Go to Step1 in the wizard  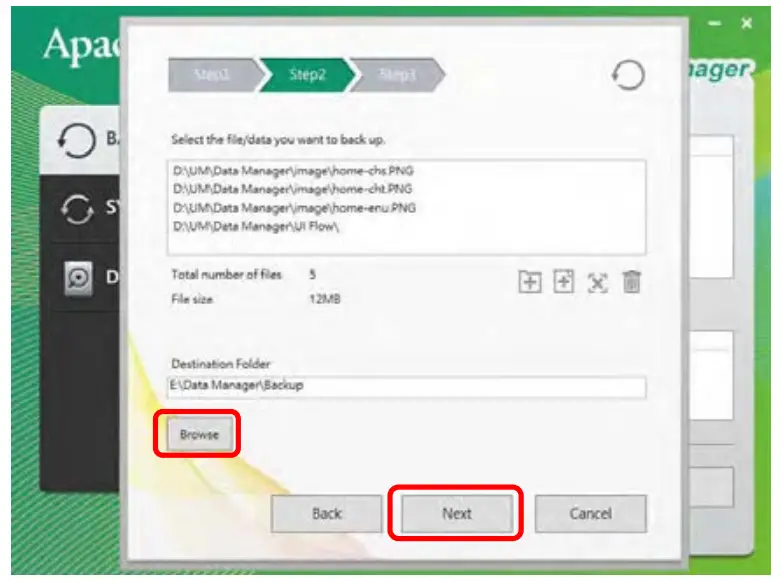[213, 75]
